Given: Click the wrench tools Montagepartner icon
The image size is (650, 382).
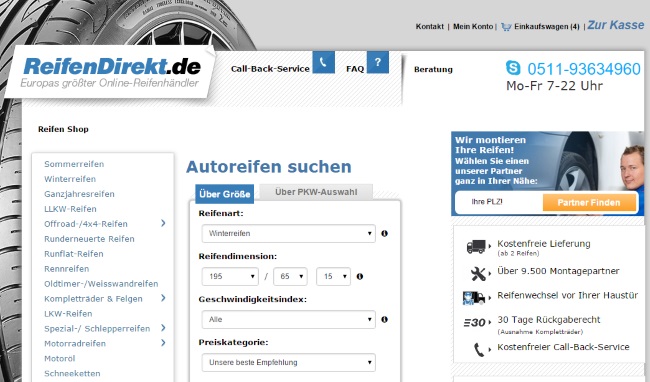Looking at the screenshot, I should [478, 273].
